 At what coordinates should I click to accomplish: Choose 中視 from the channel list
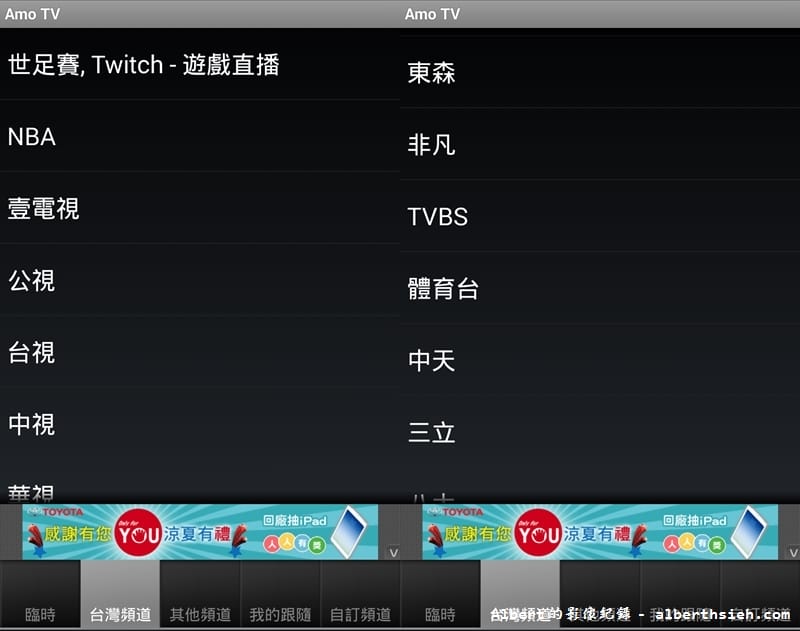pos(200,424)
